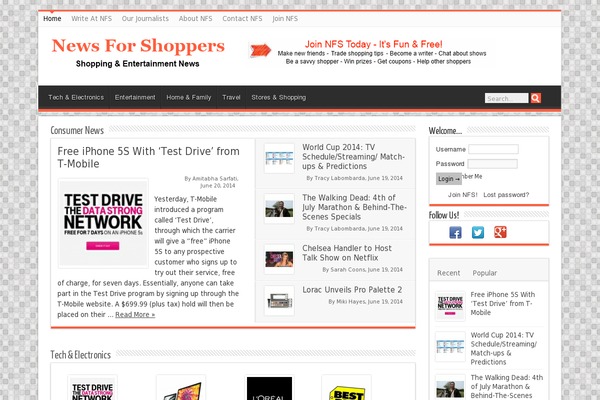Switch to the Recent tab

(448, 273)
